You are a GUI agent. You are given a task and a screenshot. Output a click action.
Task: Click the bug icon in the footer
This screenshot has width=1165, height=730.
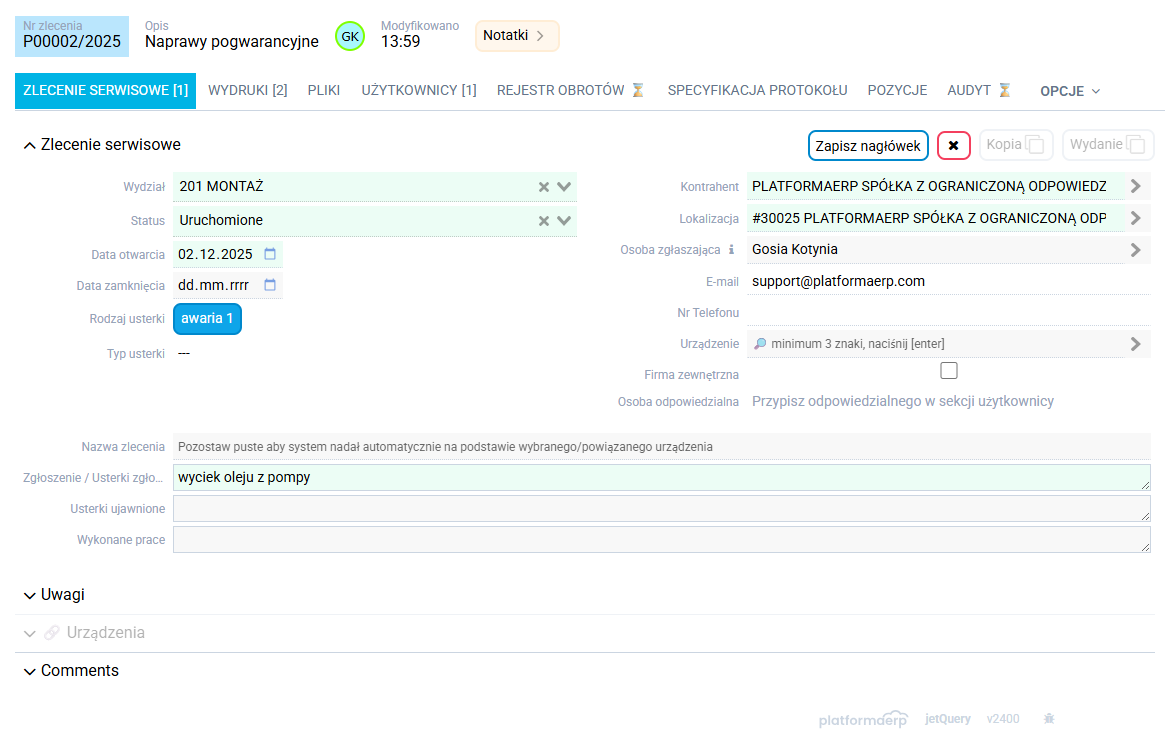click(1048, 718)
